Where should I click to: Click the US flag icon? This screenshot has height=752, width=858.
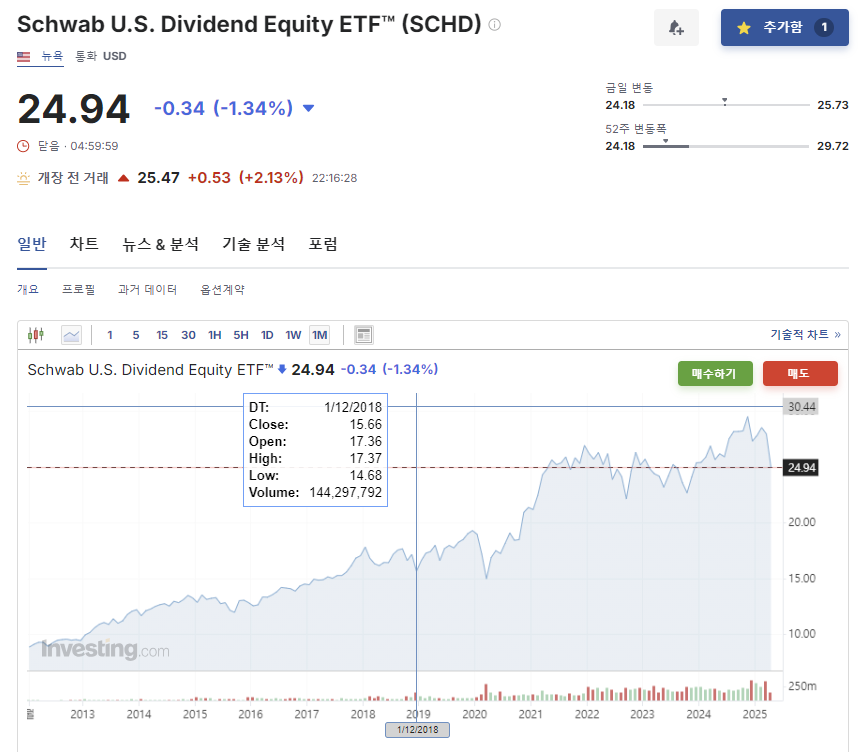[24, 56]
